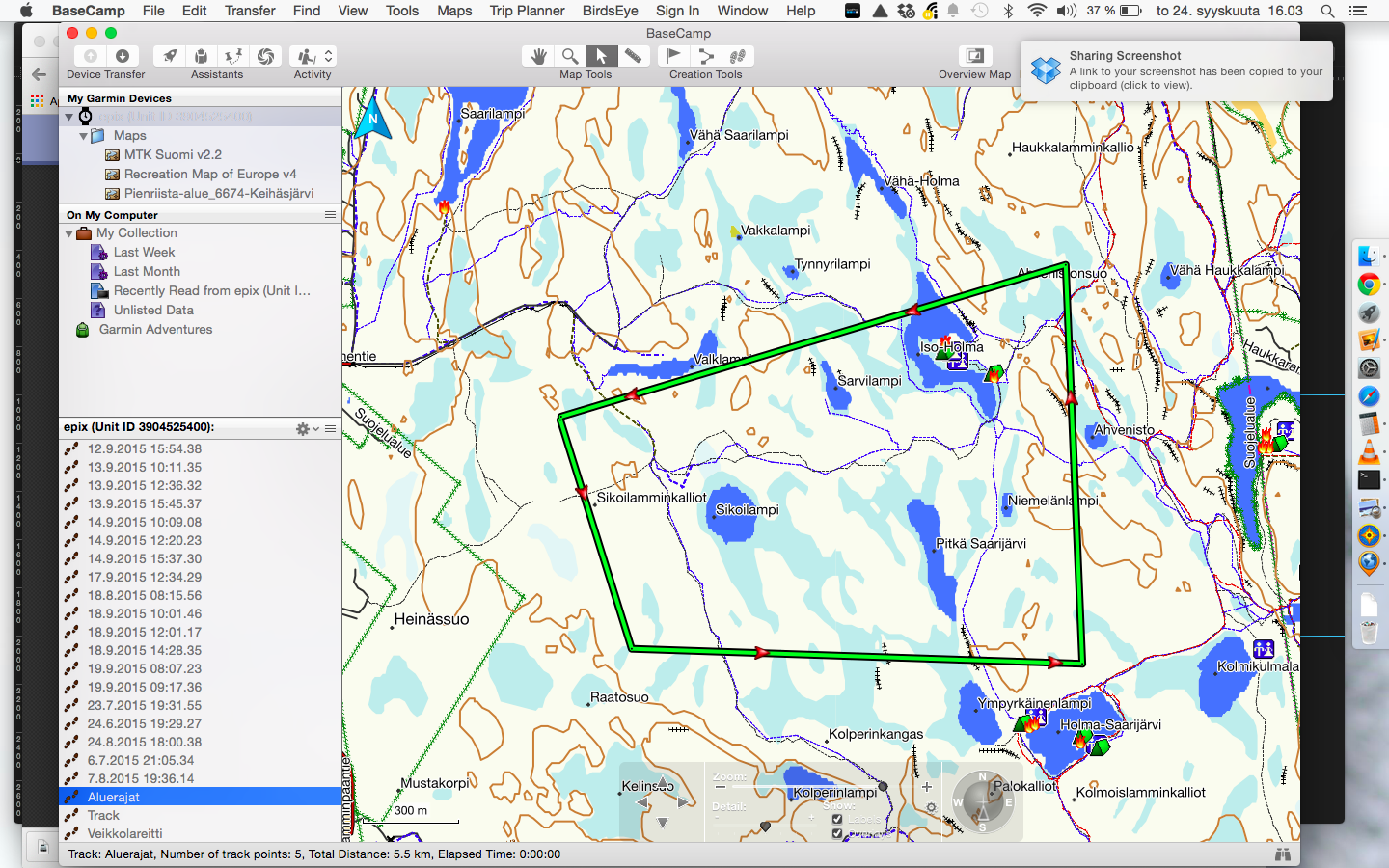Screen dimensions: 1389x868
Task: Open Unlisted Data list
Action: click(x=153, y=310)
